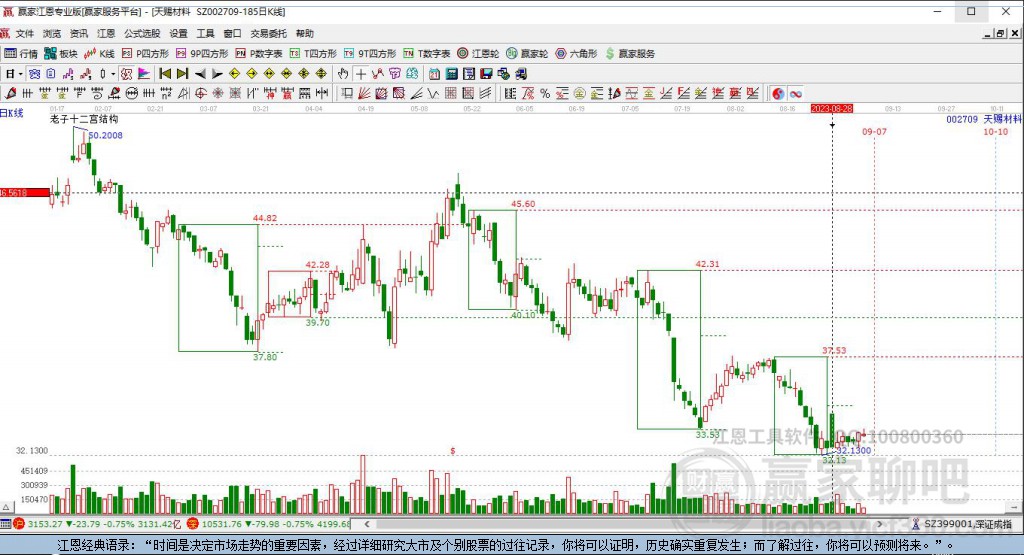Open the 浏览 menu
1024x555 pixels.
click(52, 33)
